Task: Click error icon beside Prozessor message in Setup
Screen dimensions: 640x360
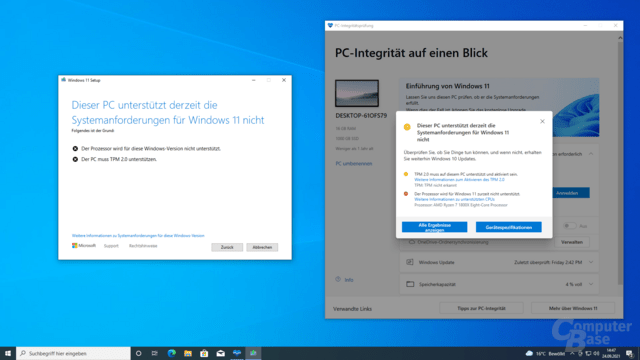Action: point(75,149)
